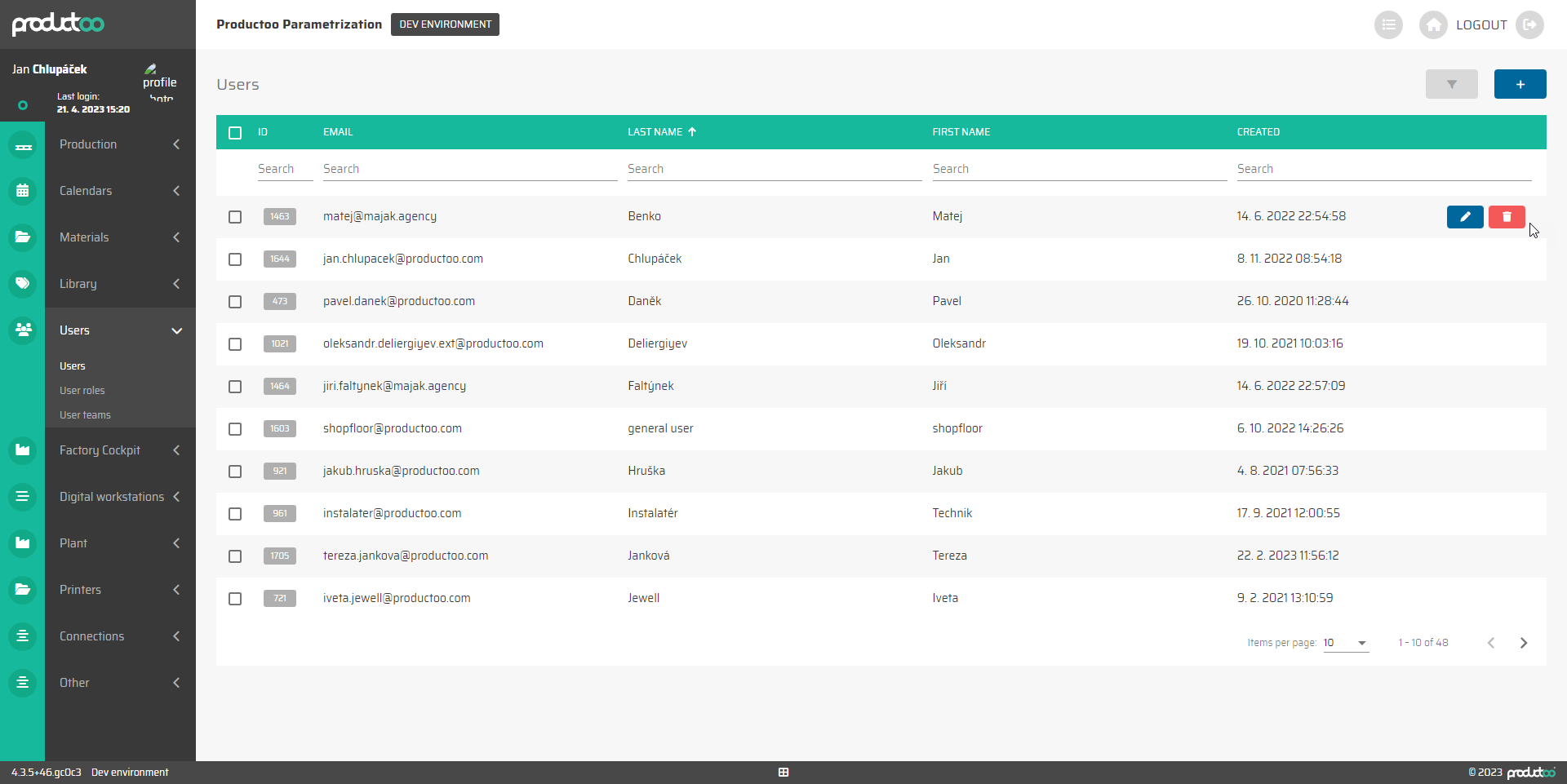Click the Email search input field

tap(469, 169)
